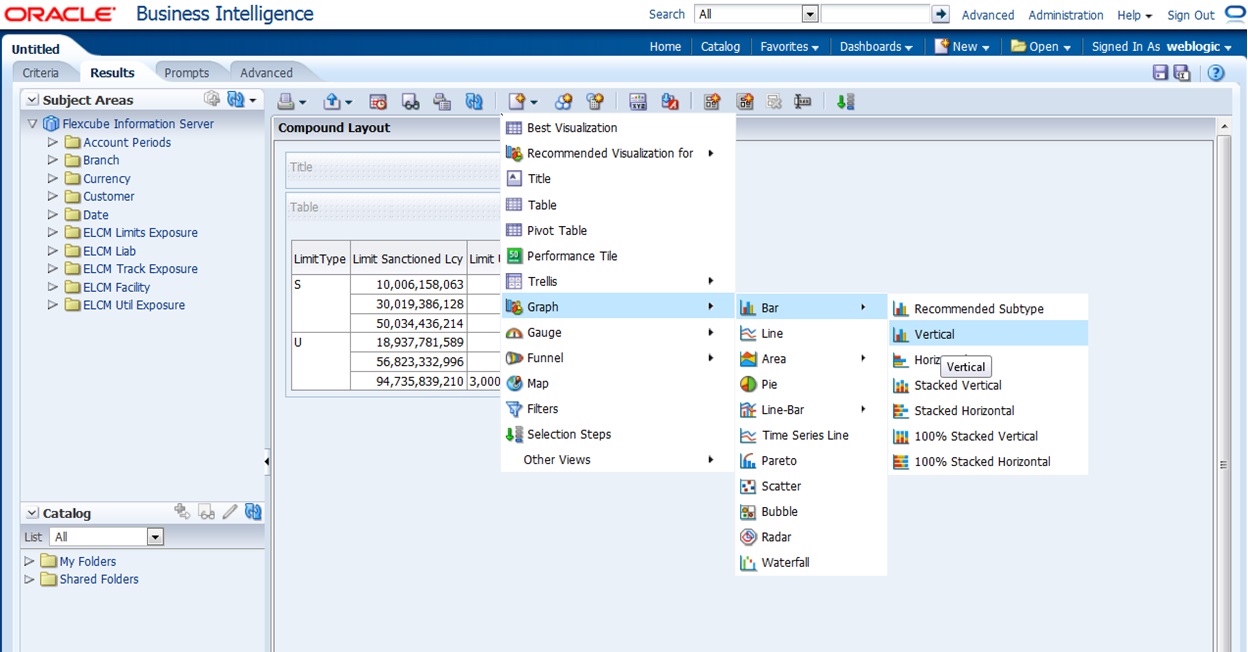Viewport: 1248px width, 652px height.
Task: Switch to the Prompts tab
Action: point(187,73)
